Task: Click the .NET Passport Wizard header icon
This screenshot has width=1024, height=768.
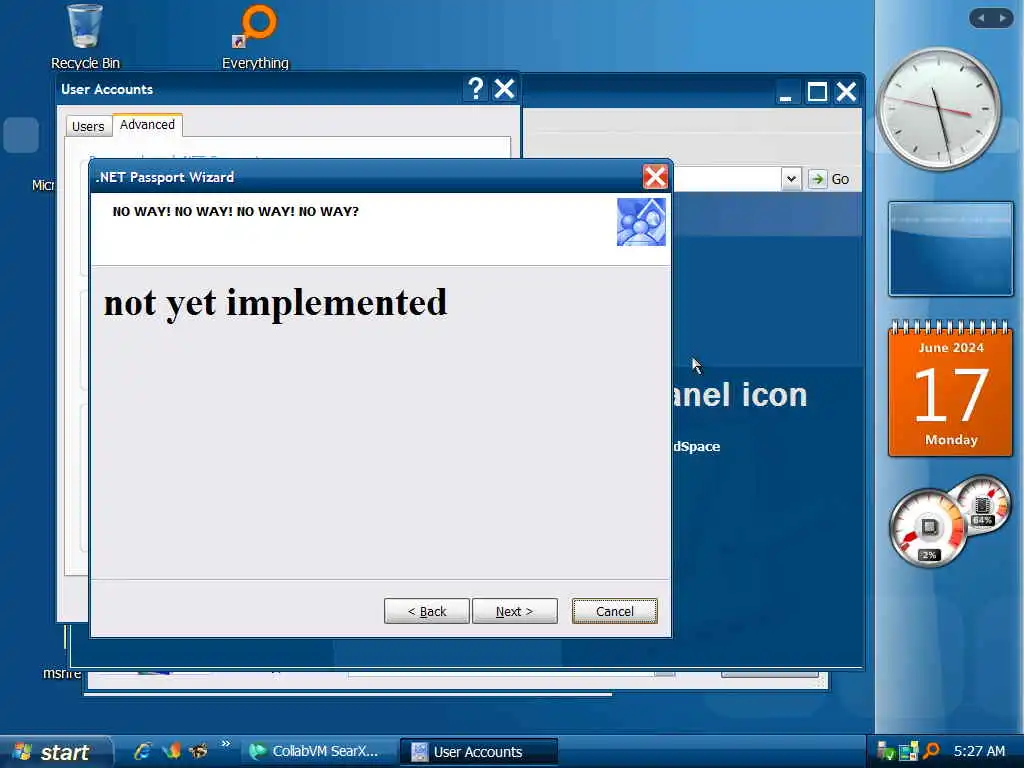Action: pos(641,222)
